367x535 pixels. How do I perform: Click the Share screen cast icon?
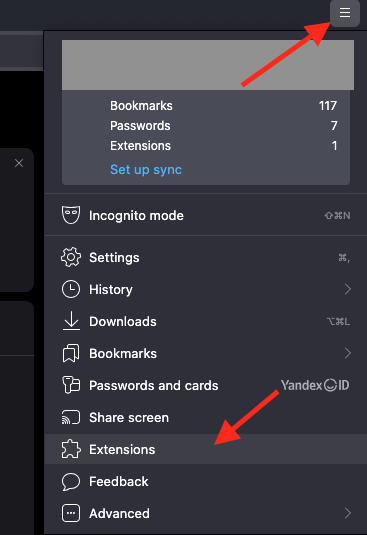(x=71, y=417)
